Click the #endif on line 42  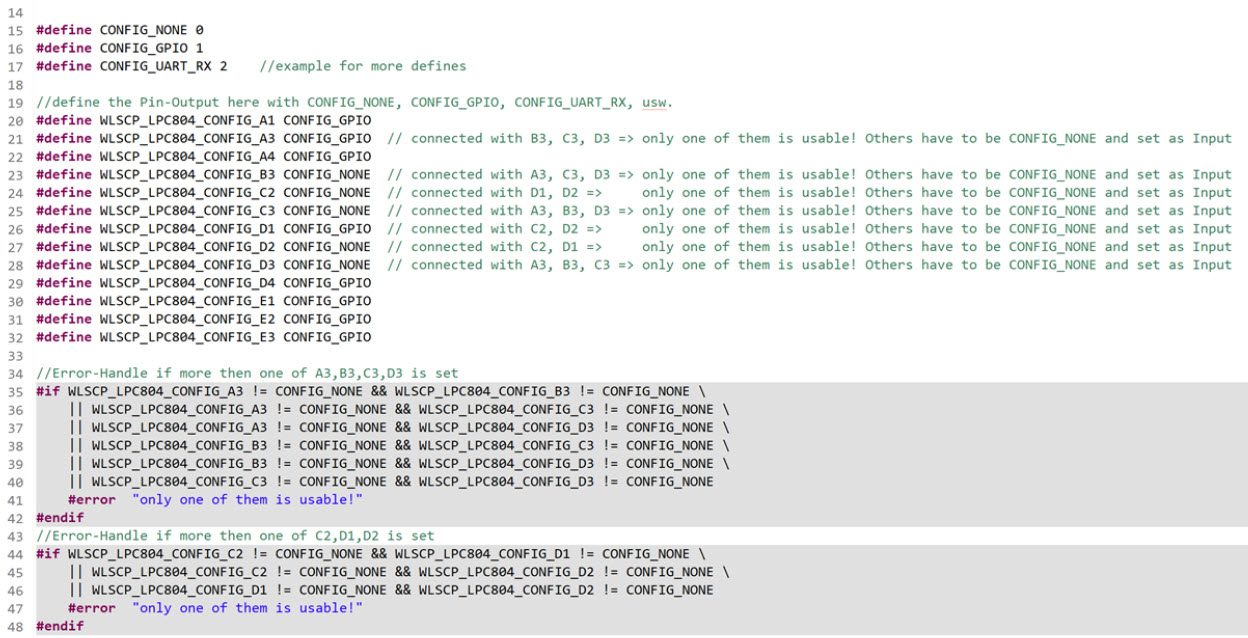(x=60, y=517)
